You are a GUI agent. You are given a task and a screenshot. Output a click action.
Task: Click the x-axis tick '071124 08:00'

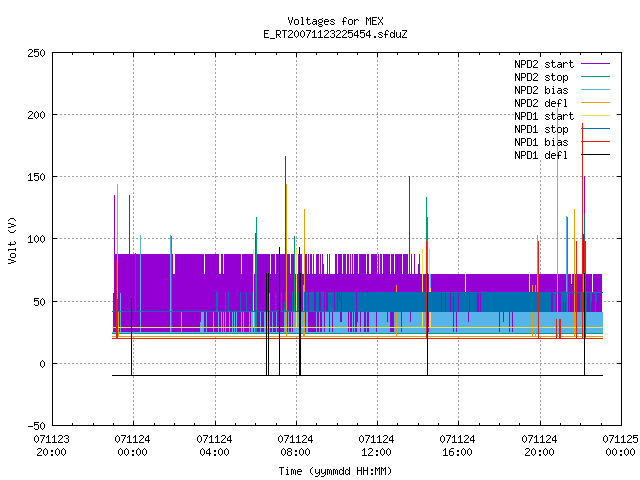[x=296, y=446]
